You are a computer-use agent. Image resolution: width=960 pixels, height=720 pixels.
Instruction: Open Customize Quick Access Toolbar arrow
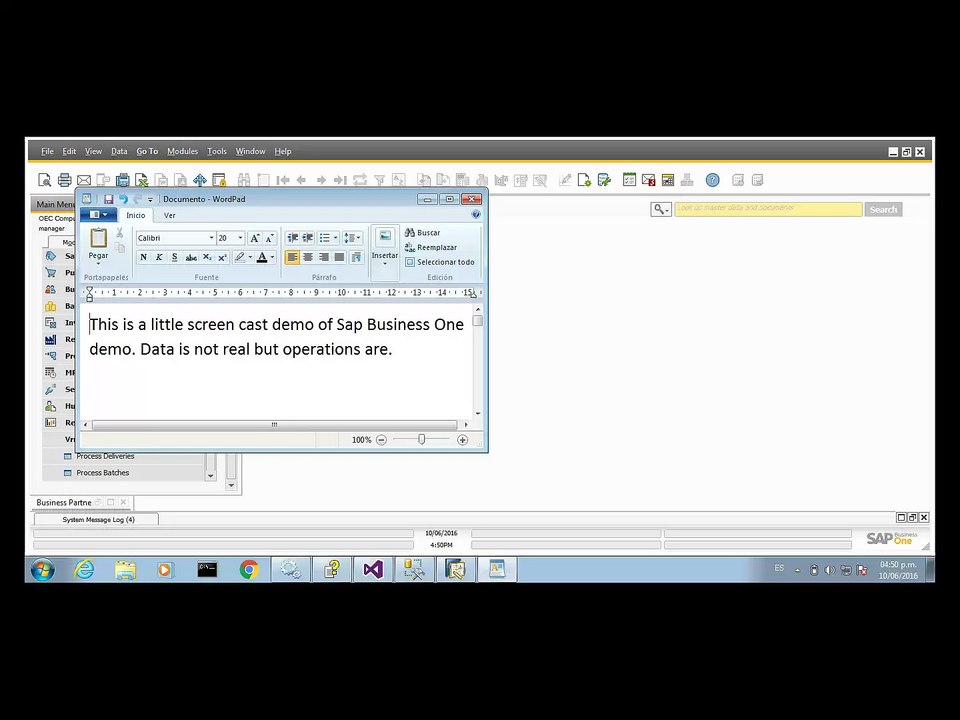click(x=150, y=199)
